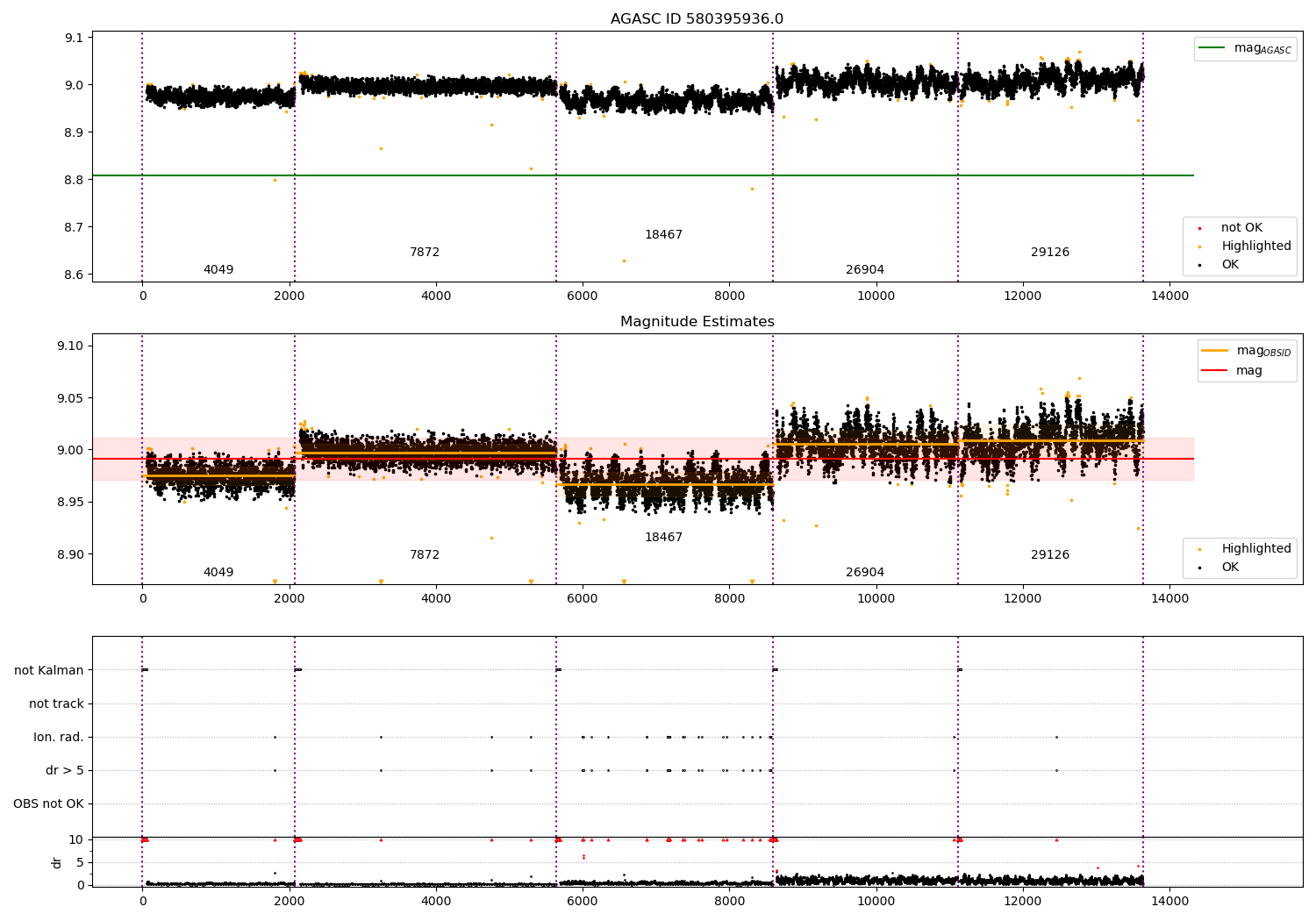This screenshot has height=921, width=1316.
Task: Click obsid label 29126 in Magnitude Estimates plot
Action: [1050, 555]
